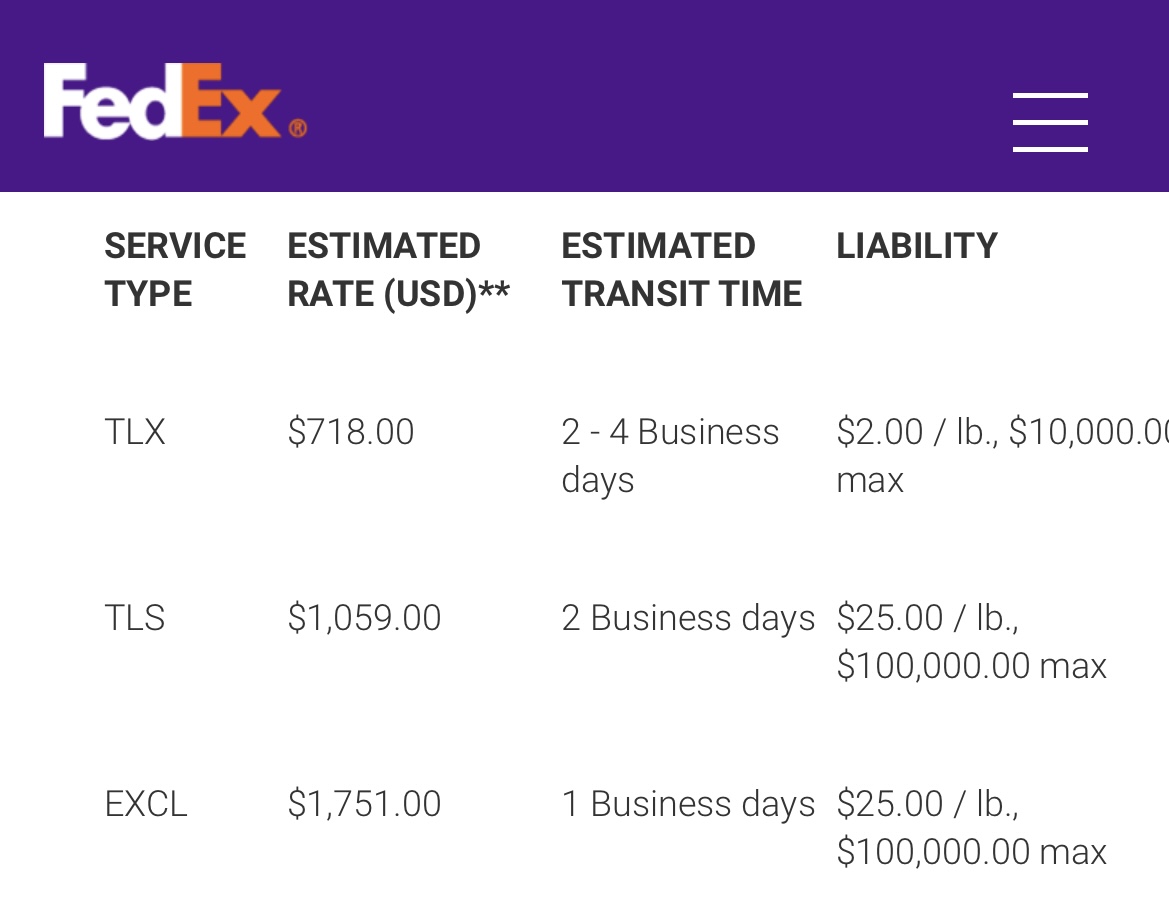Click the Liability column header

pos(916,246)
